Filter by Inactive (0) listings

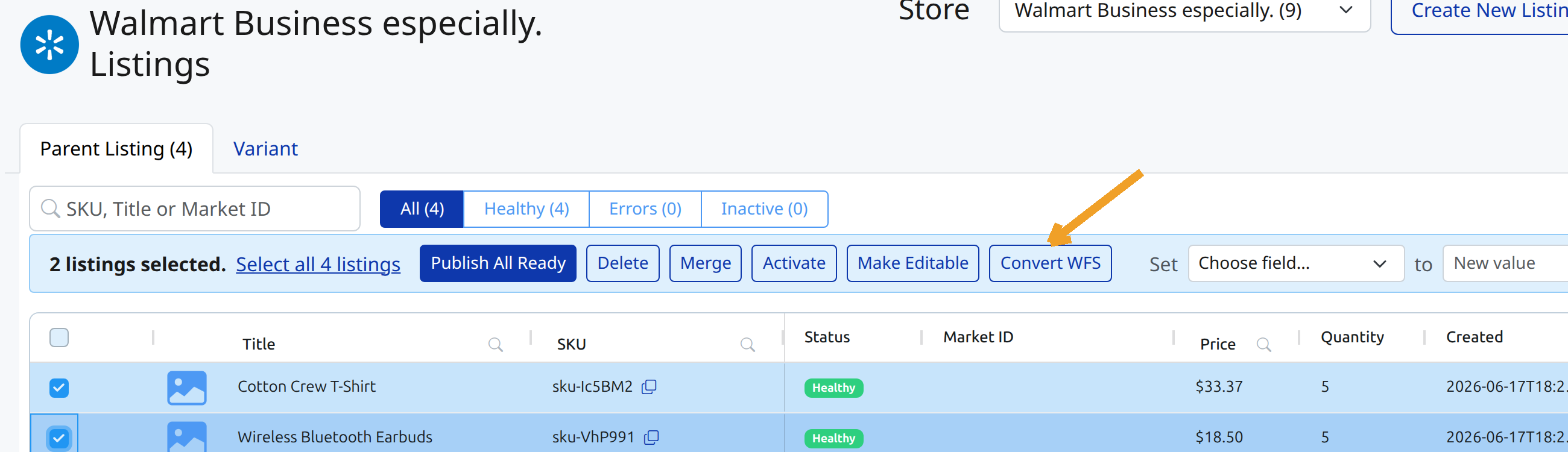click(x=765, y=209)
